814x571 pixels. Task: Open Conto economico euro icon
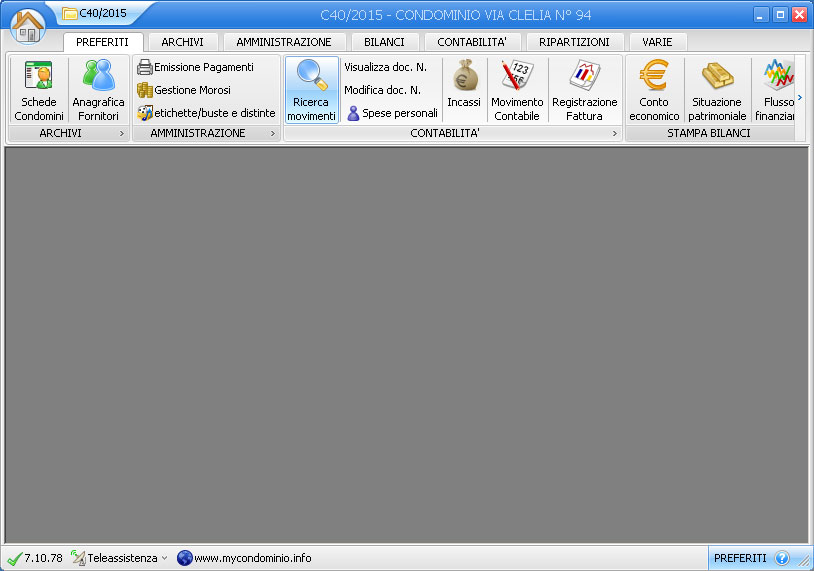point(654,90)
